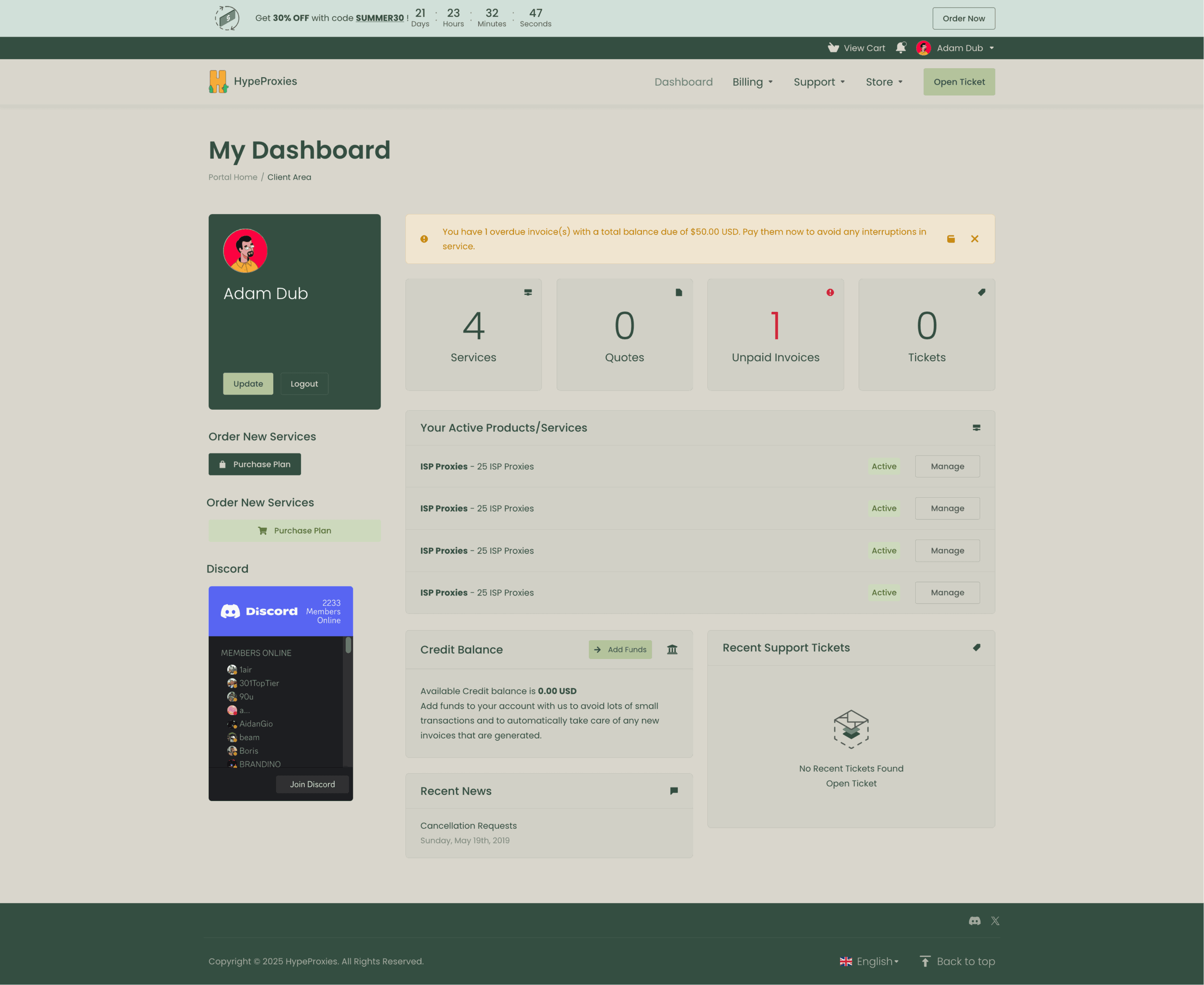Open the Services count card

coord(473,334)
